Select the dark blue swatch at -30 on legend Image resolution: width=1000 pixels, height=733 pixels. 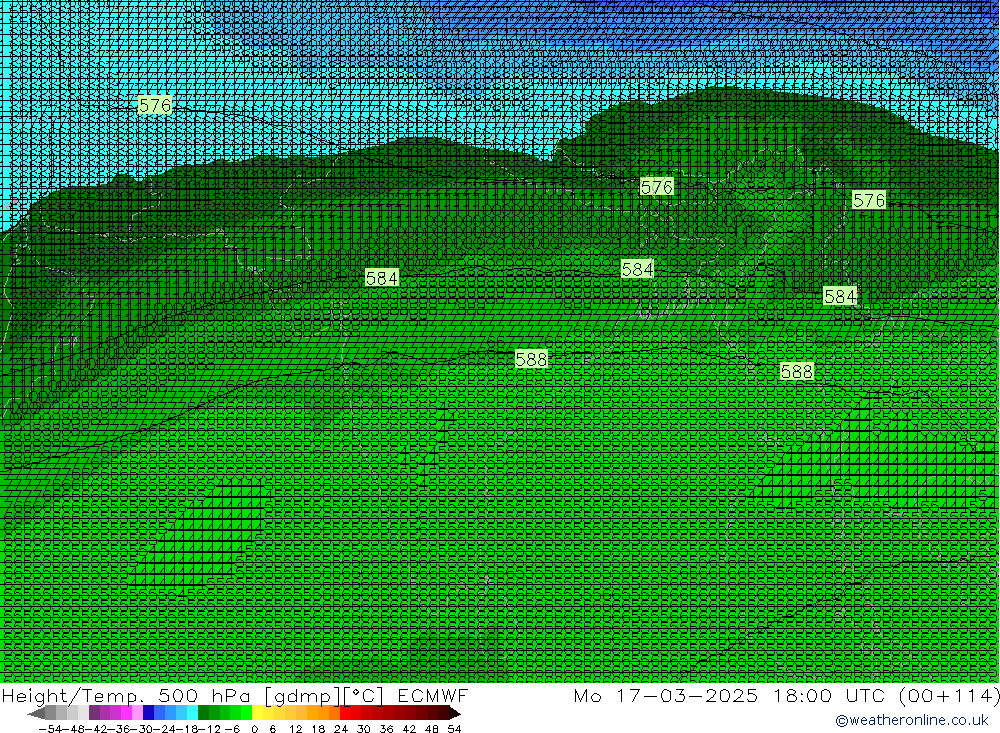(148, 713)
